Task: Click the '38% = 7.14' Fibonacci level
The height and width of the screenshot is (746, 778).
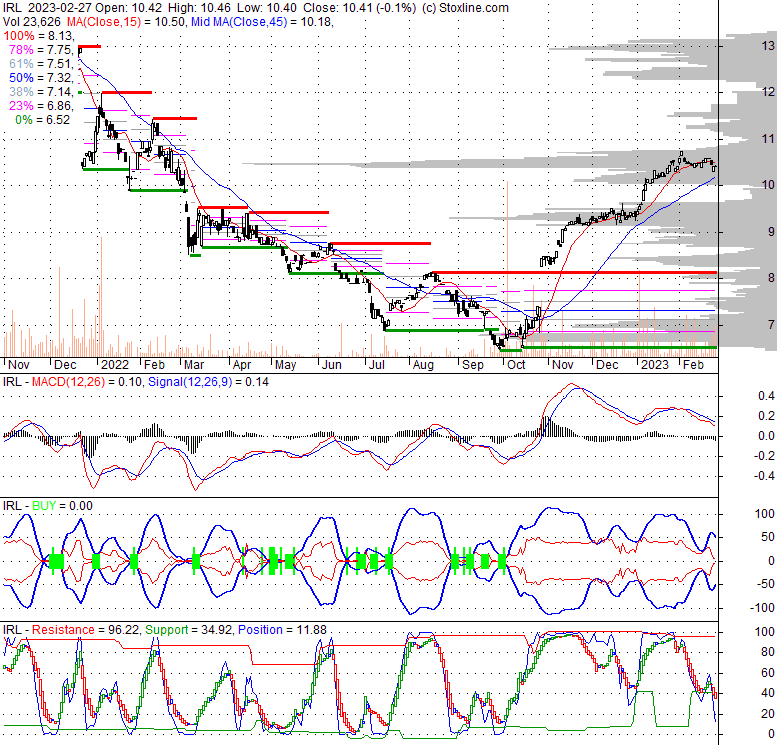Action: 41,92
